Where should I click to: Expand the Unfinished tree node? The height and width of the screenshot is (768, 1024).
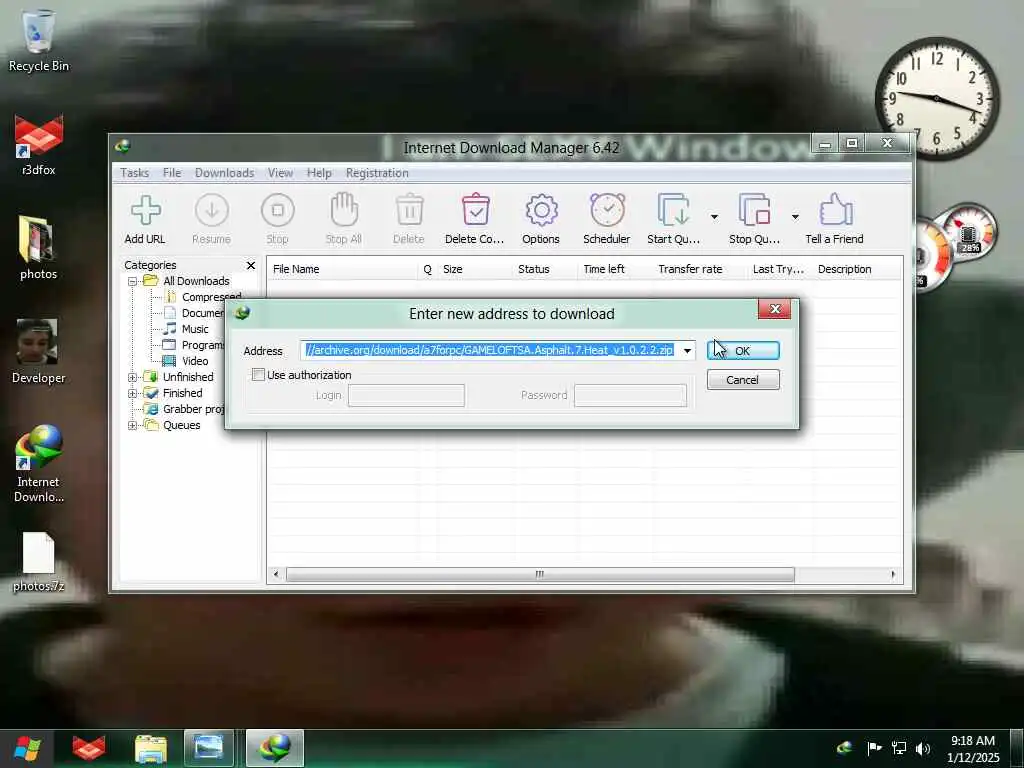(x=132, y=377)
